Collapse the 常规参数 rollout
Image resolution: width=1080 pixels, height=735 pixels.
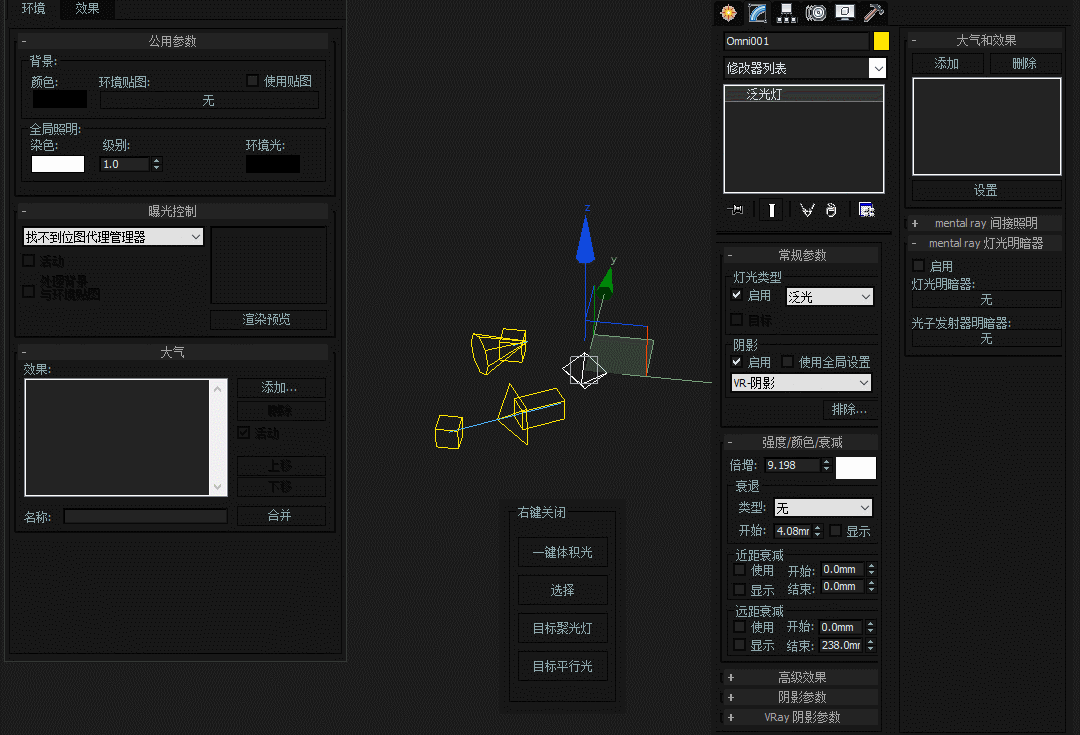coord(802,255)
